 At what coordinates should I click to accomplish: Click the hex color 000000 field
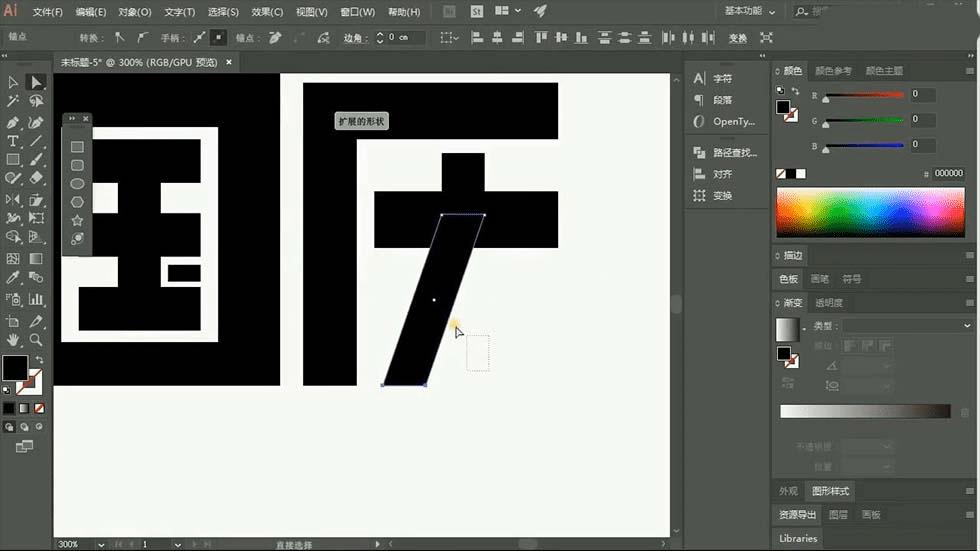tap(948, 174)
